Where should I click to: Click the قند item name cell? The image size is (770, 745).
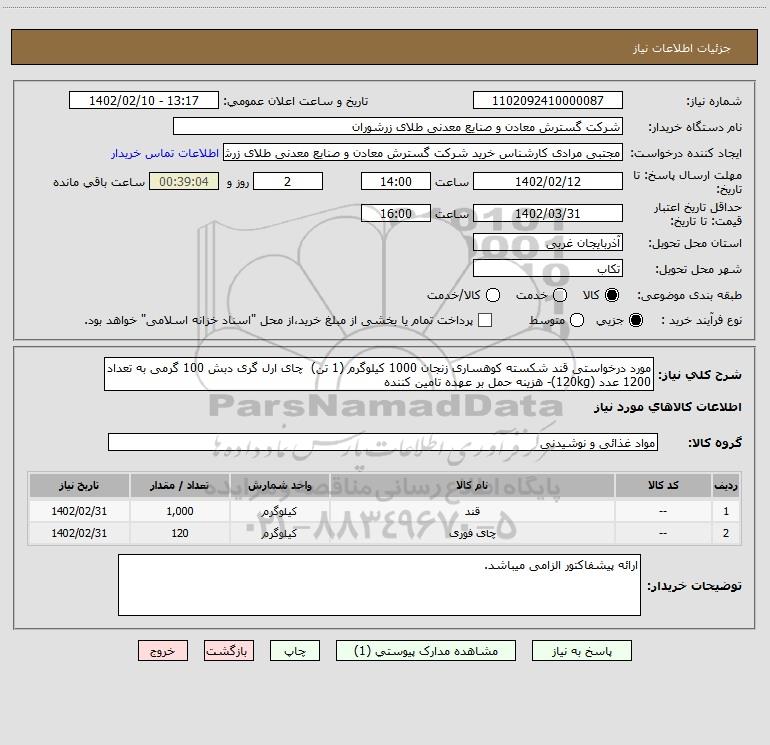pos(472,511)
